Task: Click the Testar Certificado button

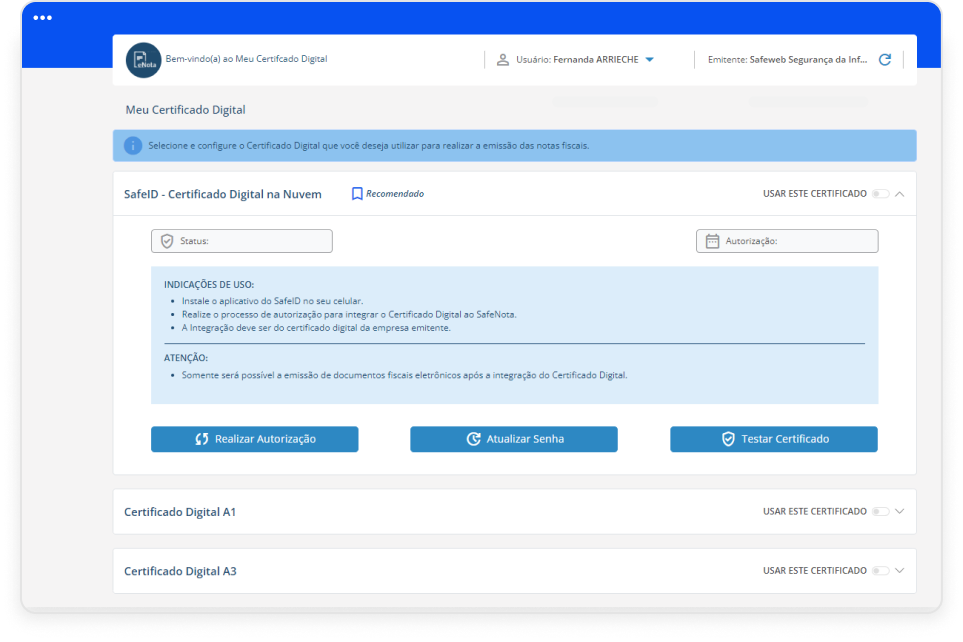Action: pyautogui.click(x=773, y=439)
